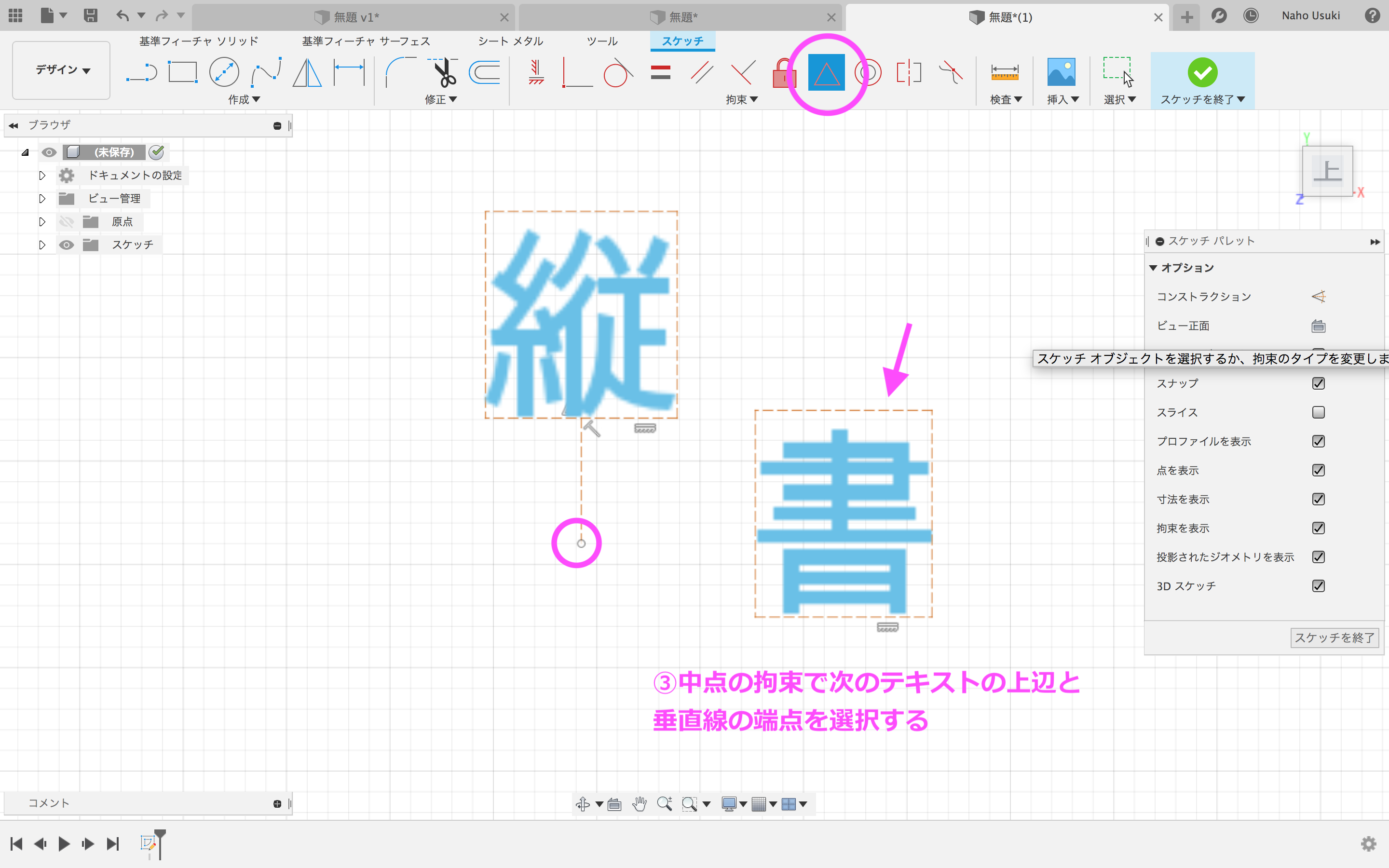Select the Rectangle sketch tool
Viewport: 1389px width, 868px height.
click(x=182, y=73)
